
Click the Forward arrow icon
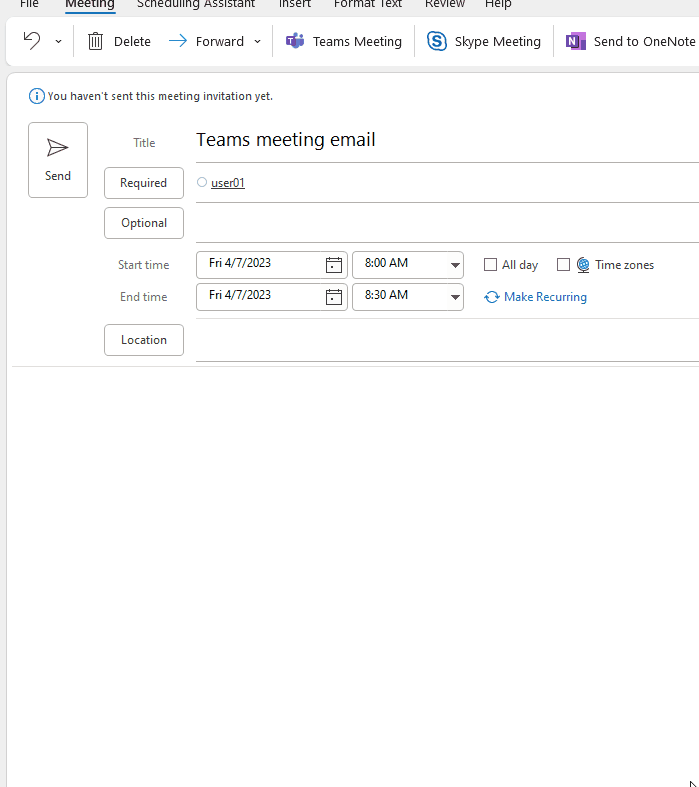[178, 41]
